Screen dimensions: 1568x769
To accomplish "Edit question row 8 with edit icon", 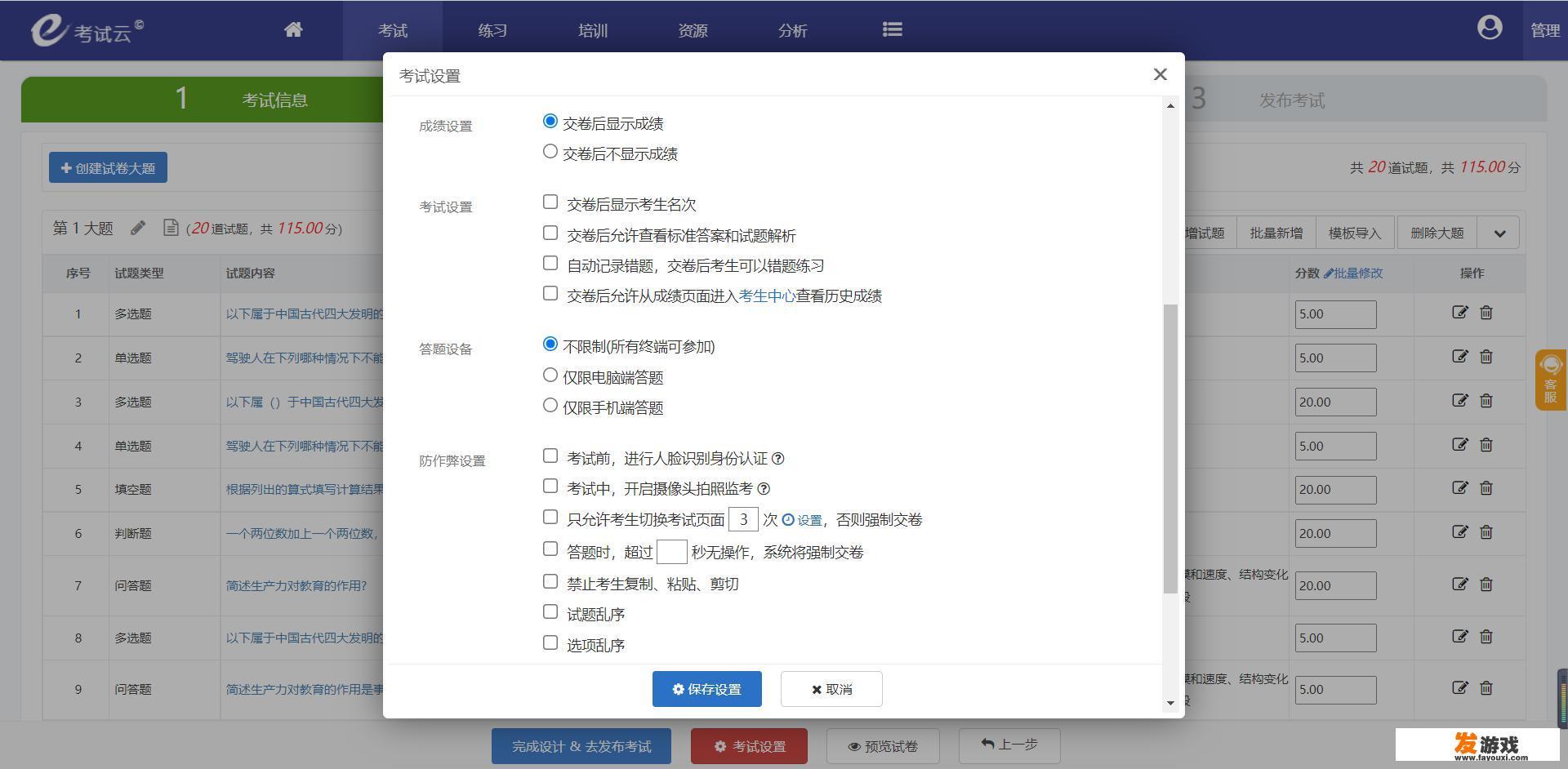I will [x=1459, y=637].
